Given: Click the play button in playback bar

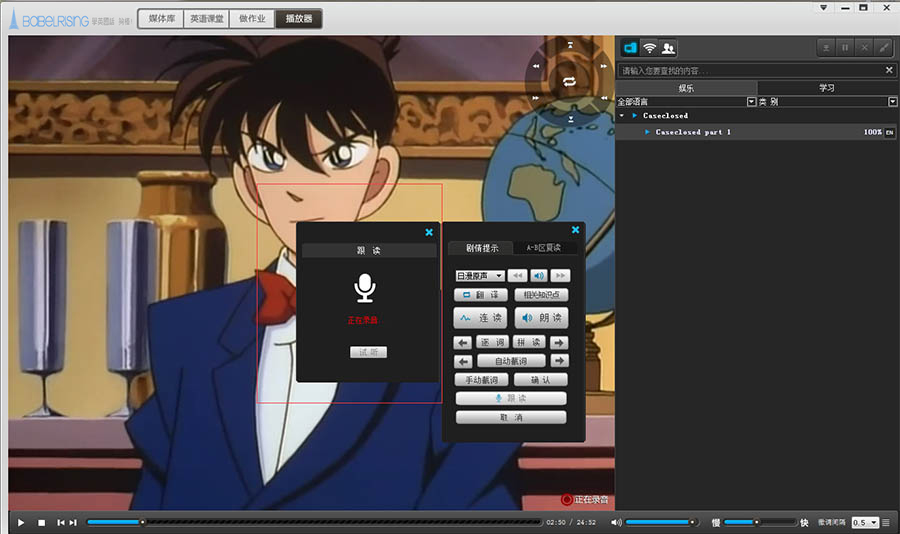Looking at the screenshot, I should (x=21, y=523).
